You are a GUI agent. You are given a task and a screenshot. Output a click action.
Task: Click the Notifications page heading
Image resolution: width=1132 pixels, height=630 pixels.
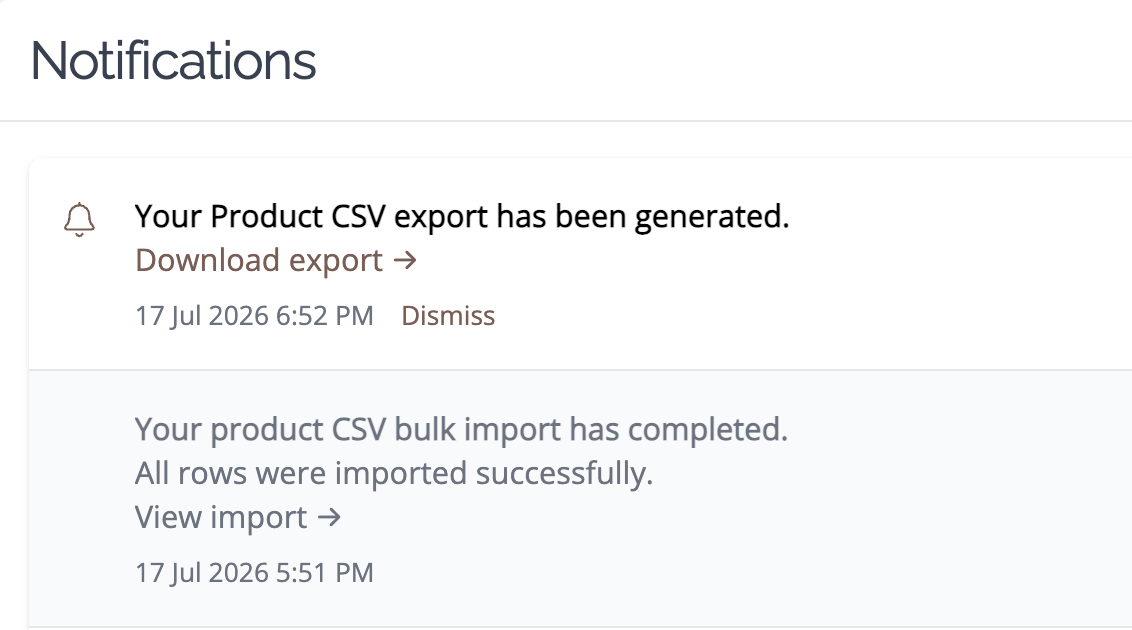pyautogui.click(x=173, y=61)
